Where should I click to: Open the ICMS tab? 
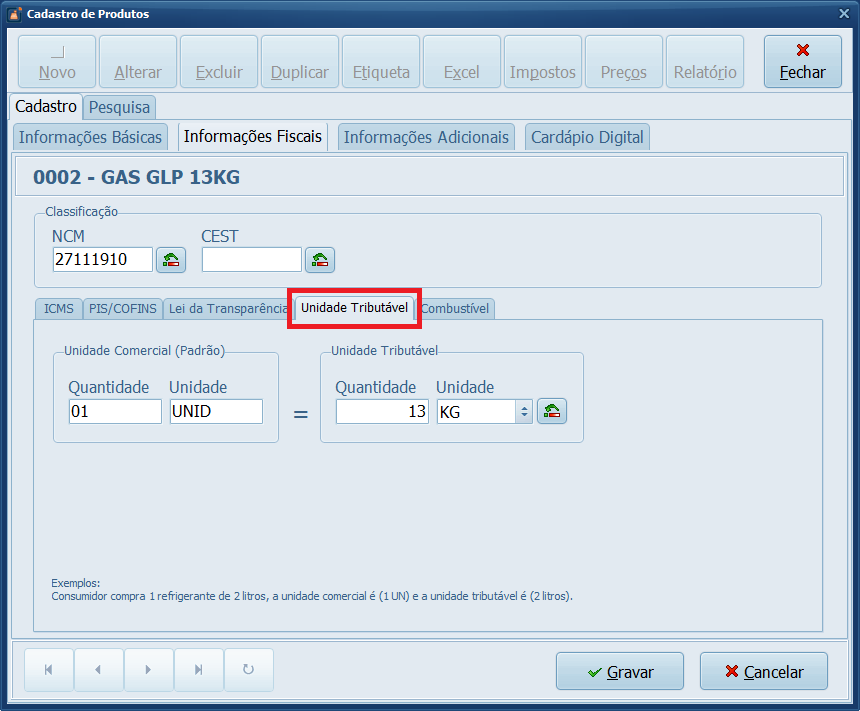(x=58, y=308)
